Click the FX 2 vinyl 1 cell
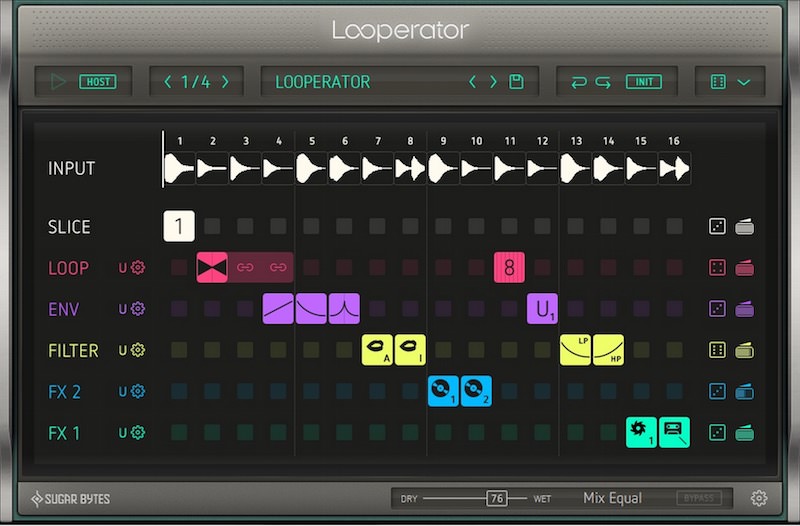 point(443,391)
